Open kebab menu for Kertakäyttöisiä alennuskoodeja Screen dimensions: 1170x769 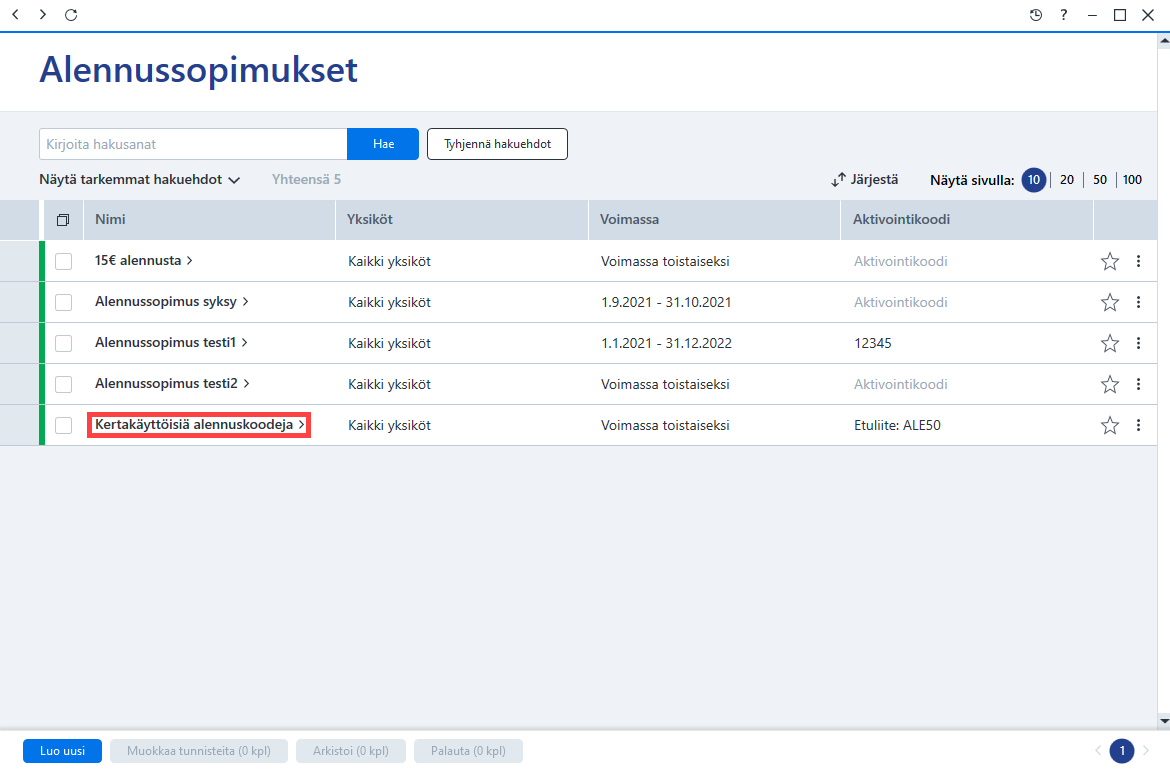[1138, 425]
